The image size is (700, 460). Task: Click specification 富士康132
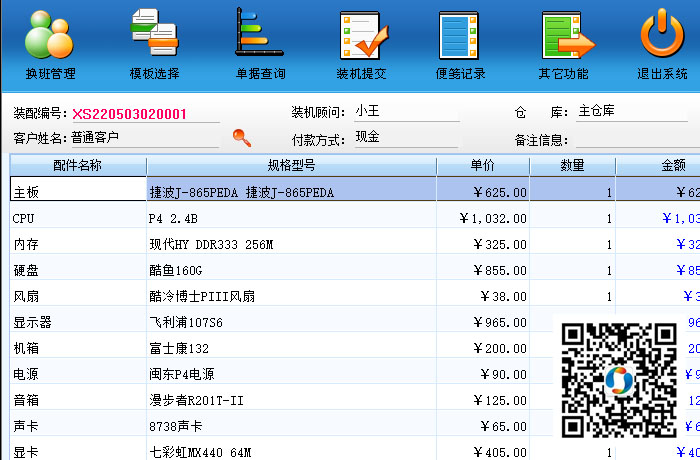(x=292, y=344)
